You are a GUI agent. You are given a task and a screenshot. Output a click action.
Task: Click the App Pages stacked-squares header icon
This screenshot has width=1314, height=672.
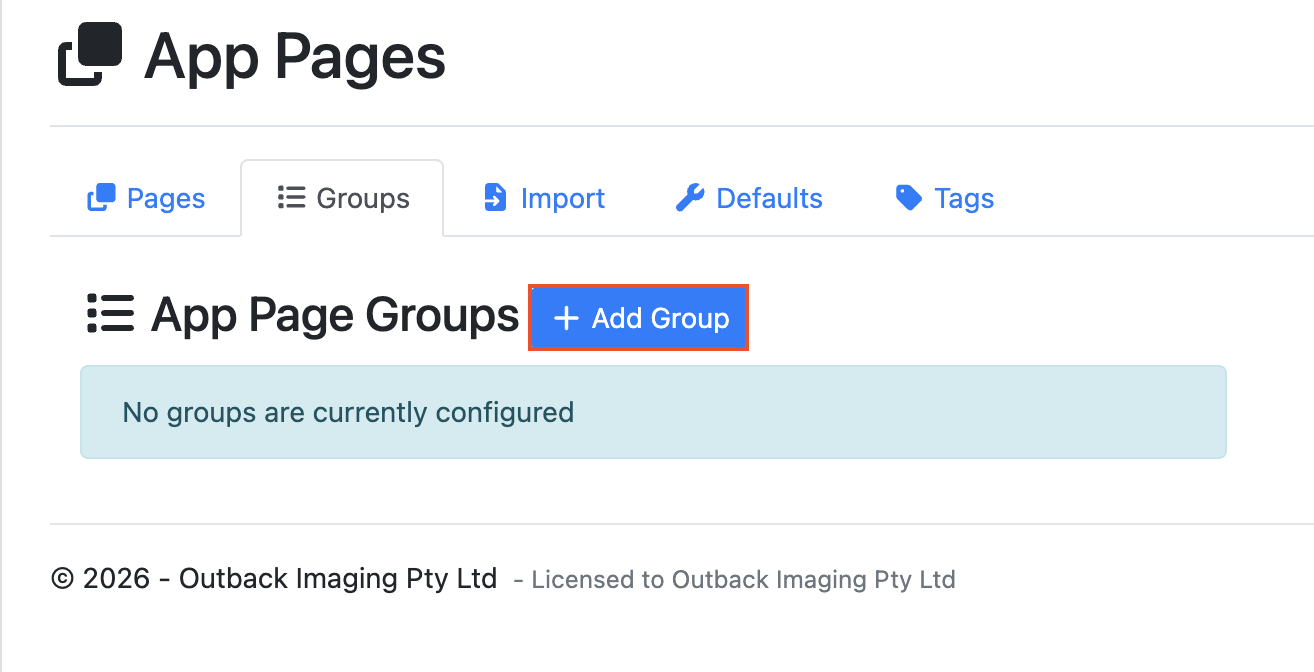tap(90, 55)
